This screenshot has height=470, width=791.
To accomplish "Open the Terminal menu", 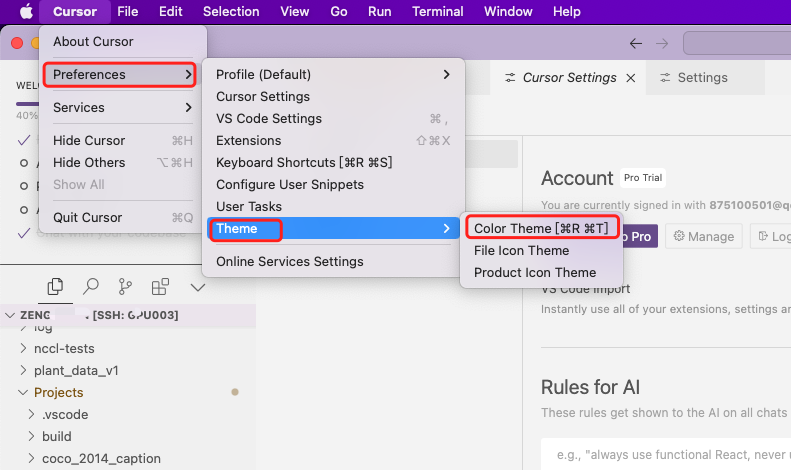I will (x=437, y=11).
